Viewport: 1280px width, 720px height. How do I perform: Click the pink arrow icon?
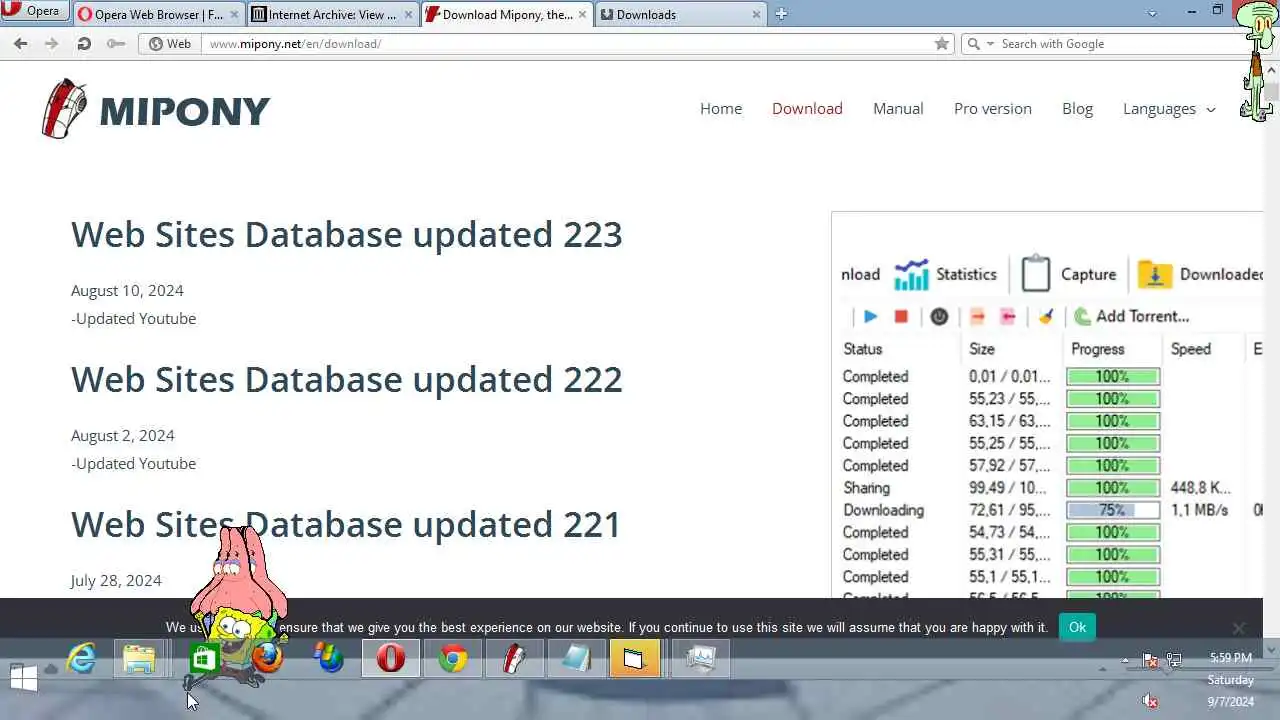[x=1008, y=316]
